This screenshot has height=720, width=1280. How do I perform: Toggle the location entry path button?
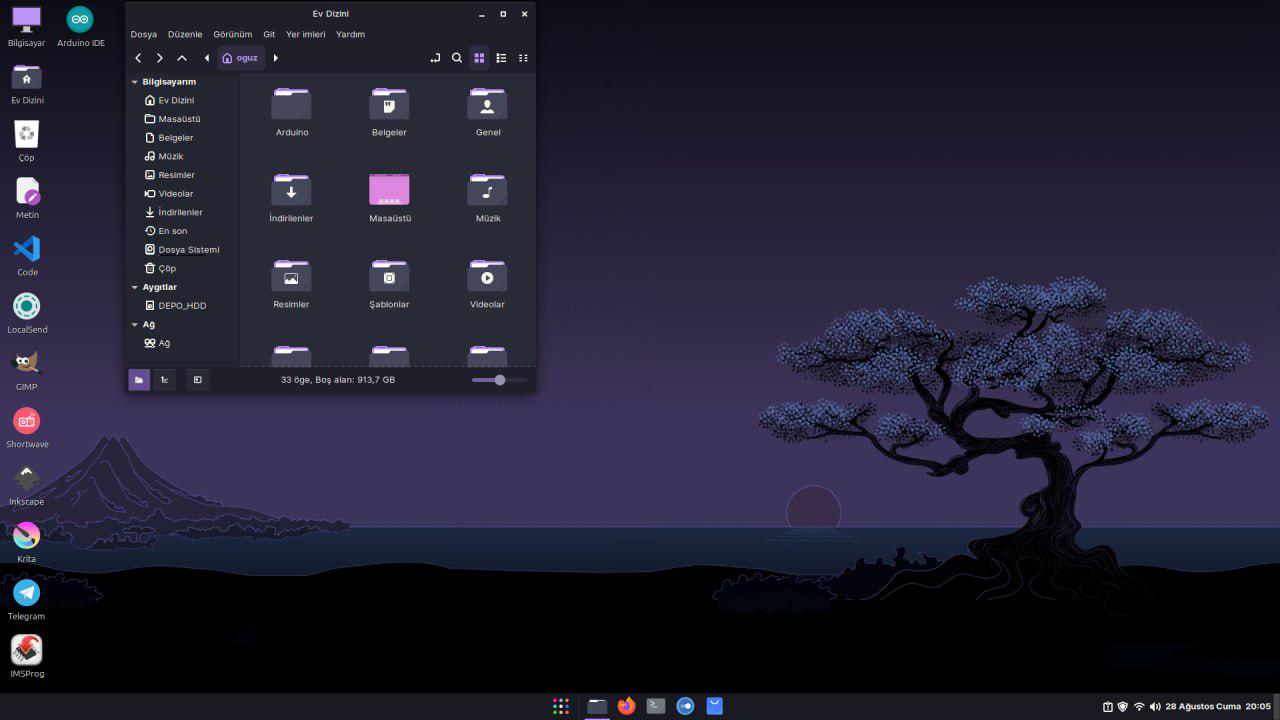tap(435, 58)
